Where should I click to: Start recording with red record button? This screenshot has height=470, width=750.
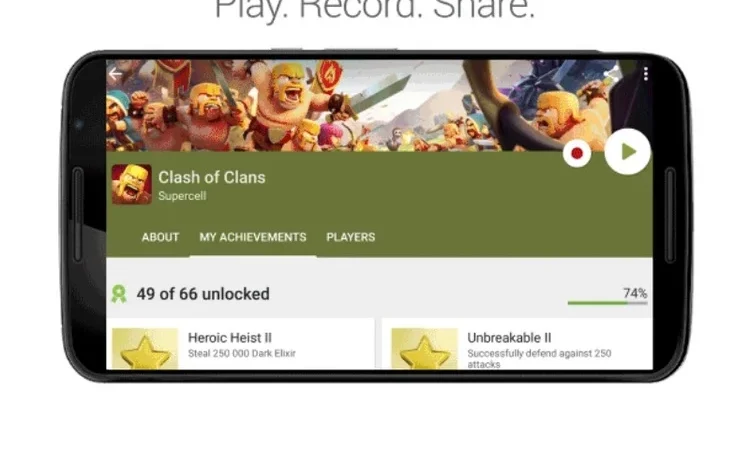coord(577,153)
